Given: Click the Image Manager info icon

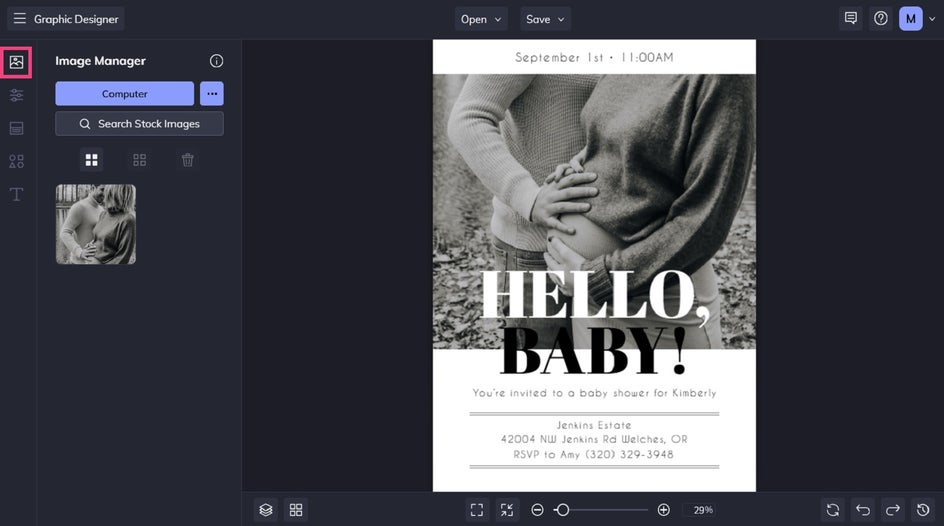Looking at the screenshot, I should coord(216,61).
